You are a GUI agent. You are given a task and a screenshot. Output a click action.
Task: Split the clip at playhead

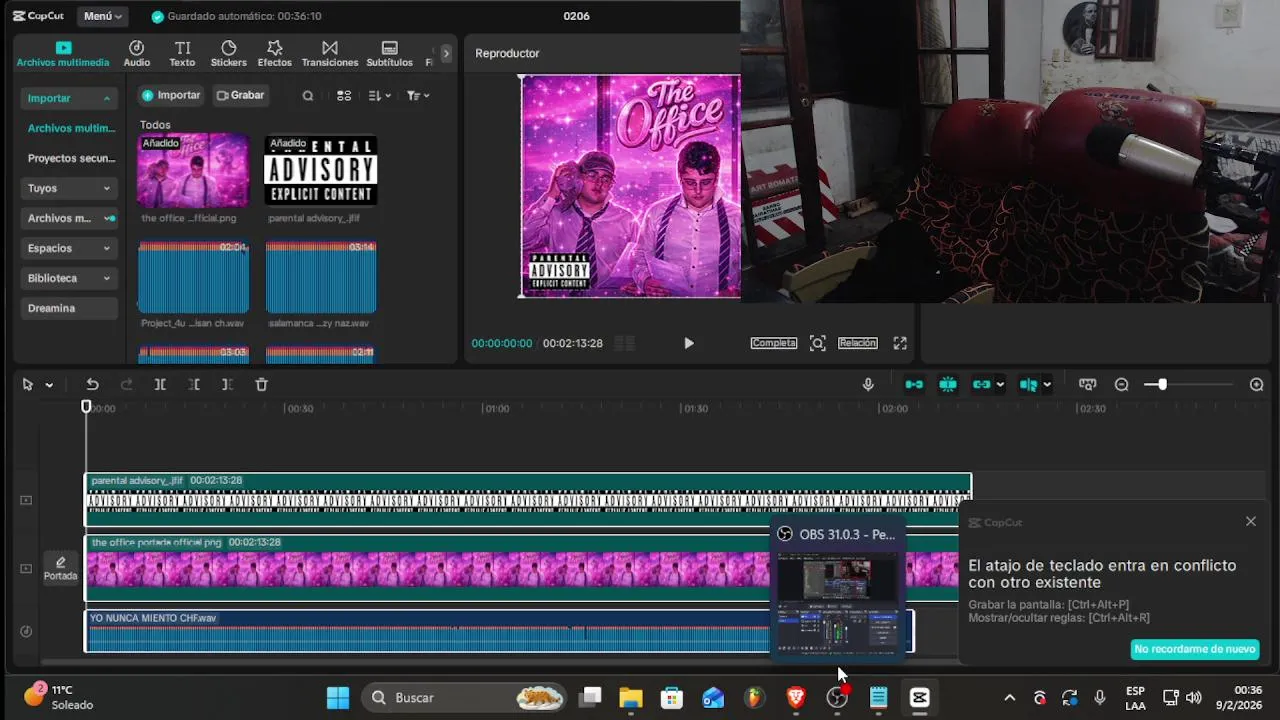click(160, 385)
